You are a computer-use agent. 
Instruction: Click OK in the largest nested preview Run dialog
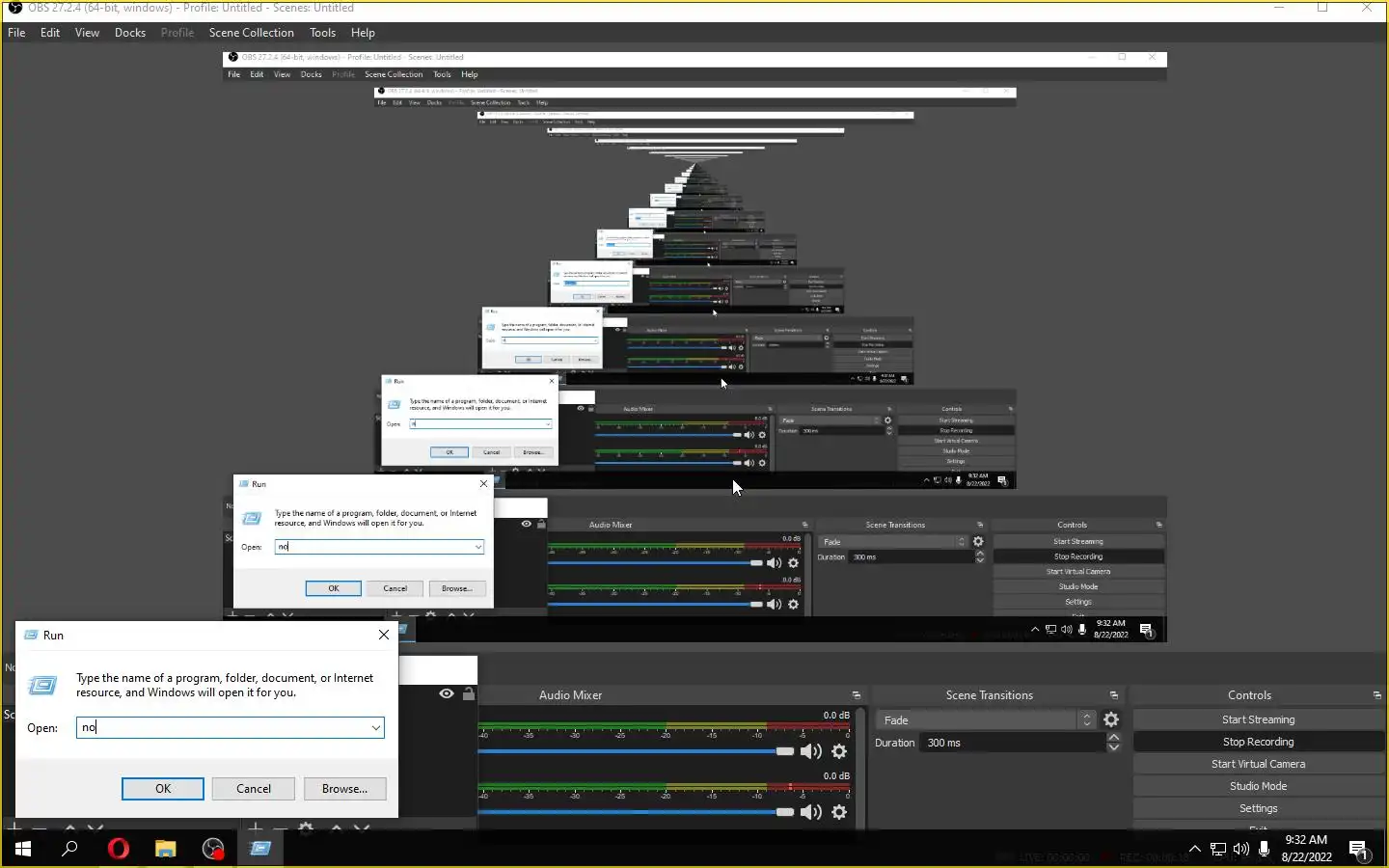click(x=333, y=588)
